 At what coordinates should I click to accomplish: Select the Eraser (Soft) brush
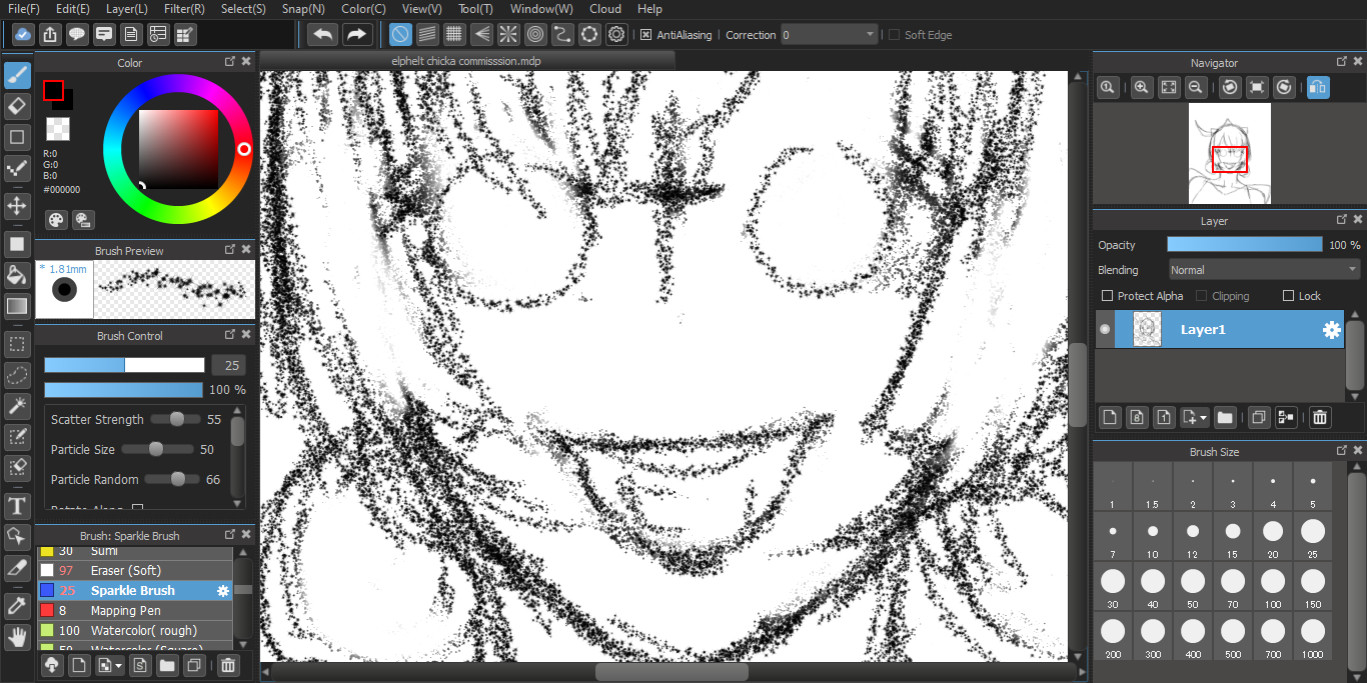point(135,571)
